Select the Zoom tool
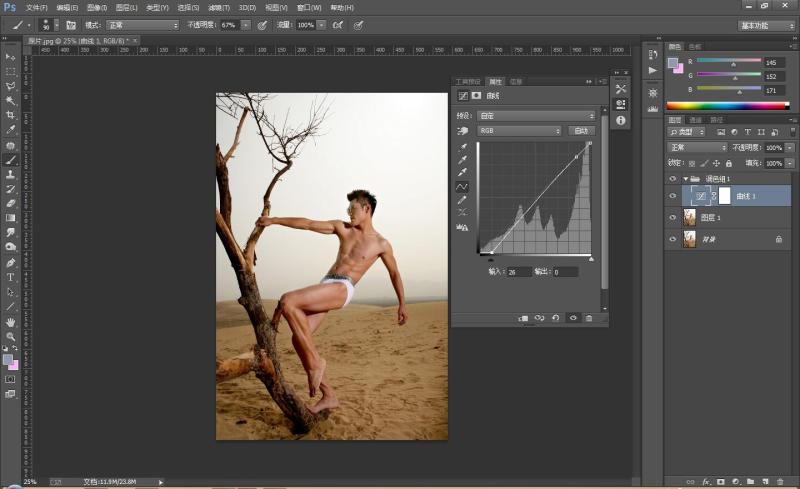This screenshot has width=800, height=489. click(x=10, y=337)
